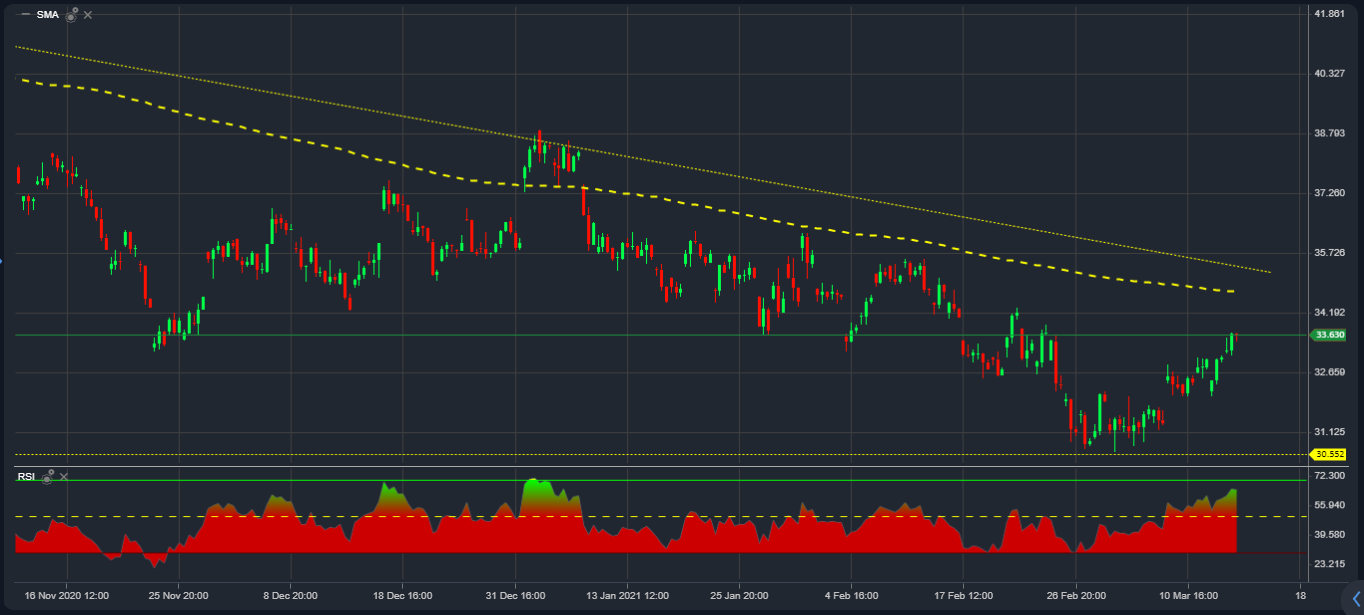This screenshot has height=615, width=1364.
Task: Click the 23.215 RSI axis value
Action: pos(1331,562)
